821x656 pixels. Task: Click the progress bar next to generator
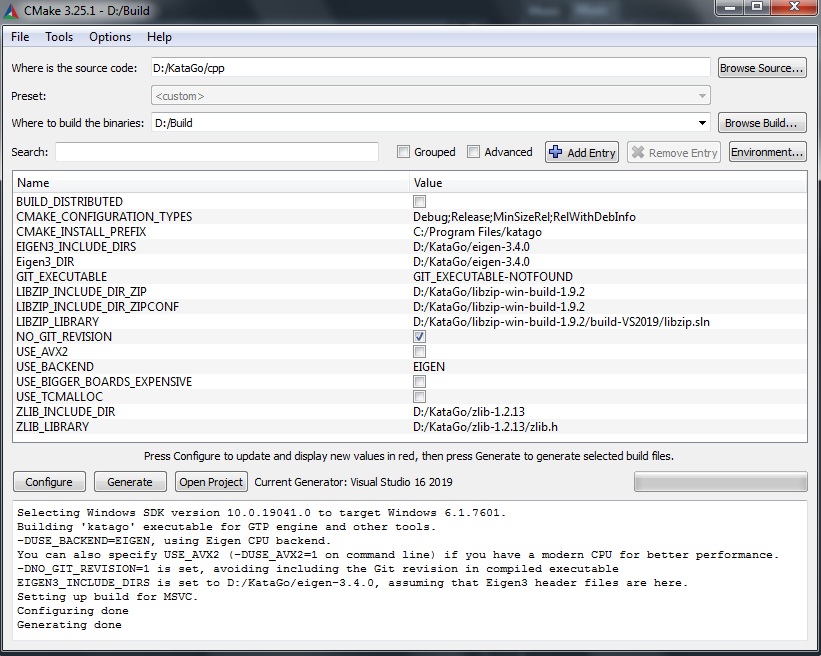tap(720, 482)
